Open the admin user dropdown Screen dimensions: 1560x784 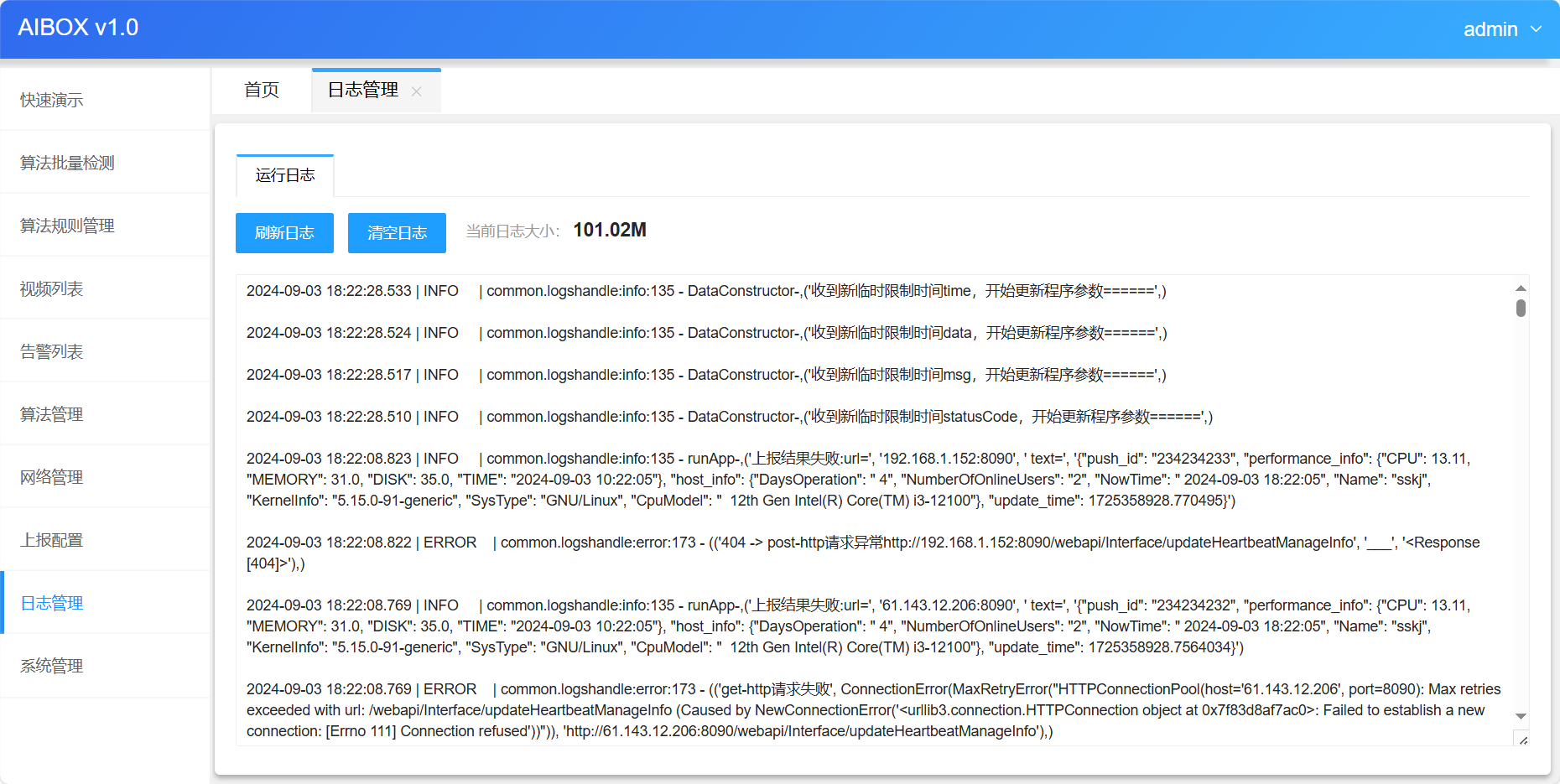coord(1501,29)
